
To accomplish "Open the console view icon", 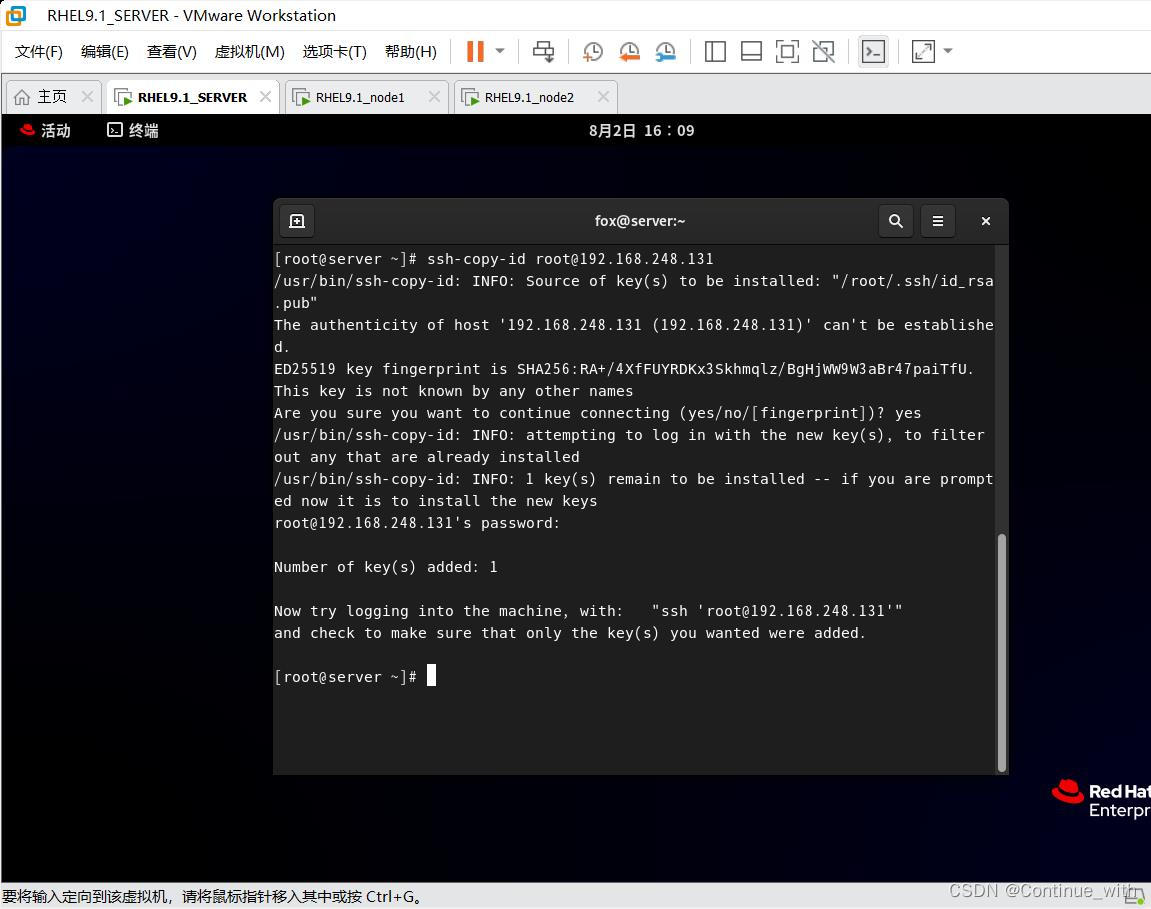I will click(874, 51).
